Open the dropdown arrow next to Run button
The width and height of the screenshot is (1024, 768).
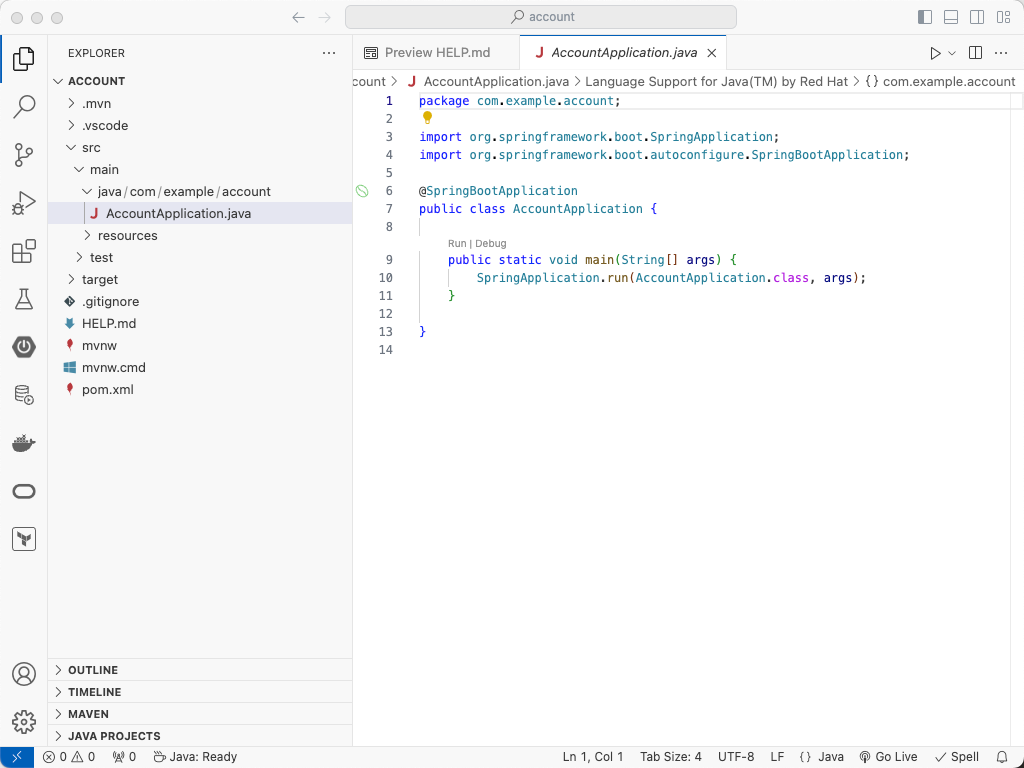(952, 53)
